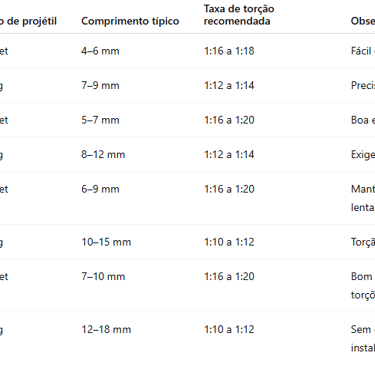Image resolution: width=375 pixels, height=366 pixels.
Task: Click the 'Fácil' observation cell in first row
Action: 363,51
